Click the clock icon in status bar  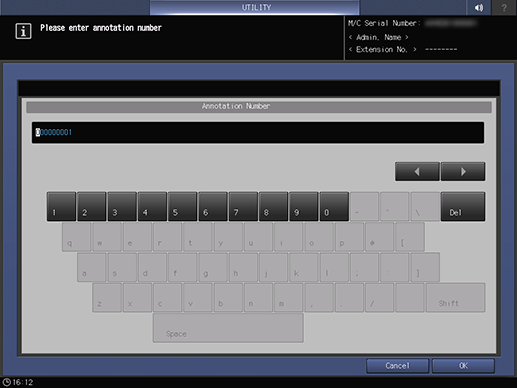coord(7,382)
